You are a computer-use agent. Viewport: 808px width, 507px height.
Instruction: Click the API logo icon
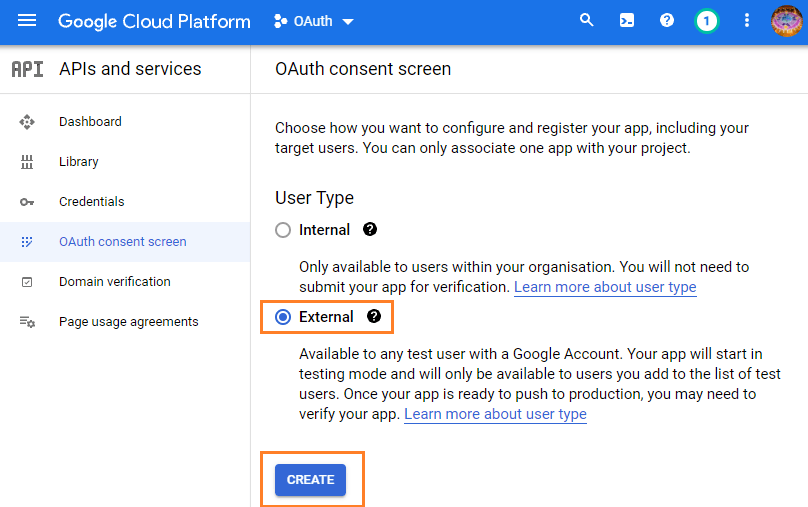pyautogui.click(x=27, y=69)
